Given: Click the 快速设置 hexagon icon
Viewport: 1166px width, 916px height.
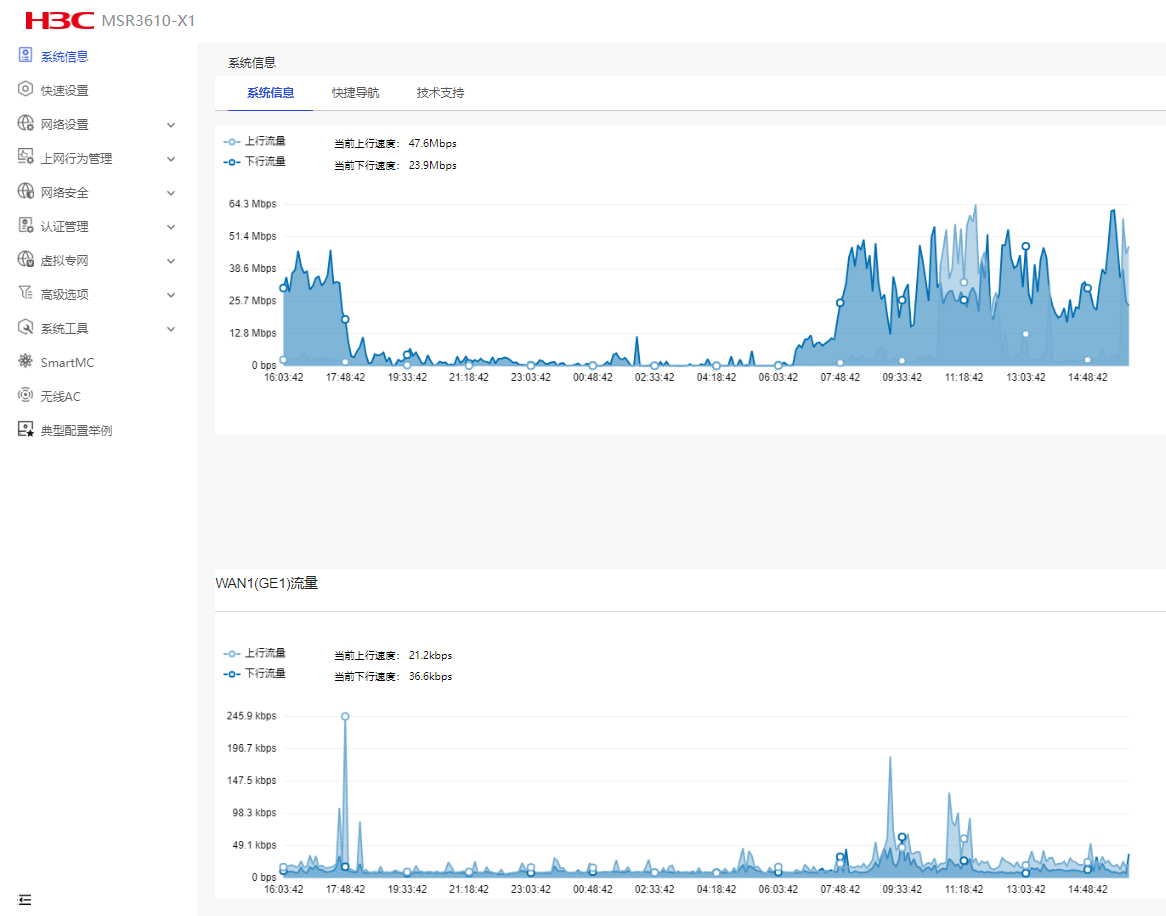Looking at the screenshot, I should pos(25,89).
